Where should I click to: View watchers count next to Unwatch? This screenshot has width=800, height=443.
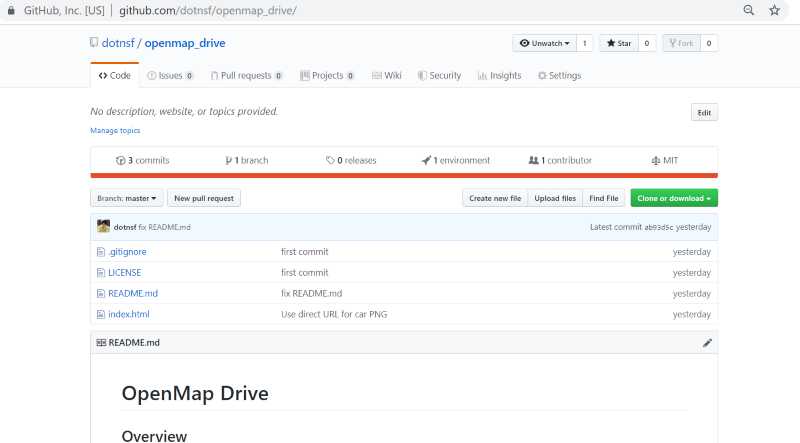[585, 43]
